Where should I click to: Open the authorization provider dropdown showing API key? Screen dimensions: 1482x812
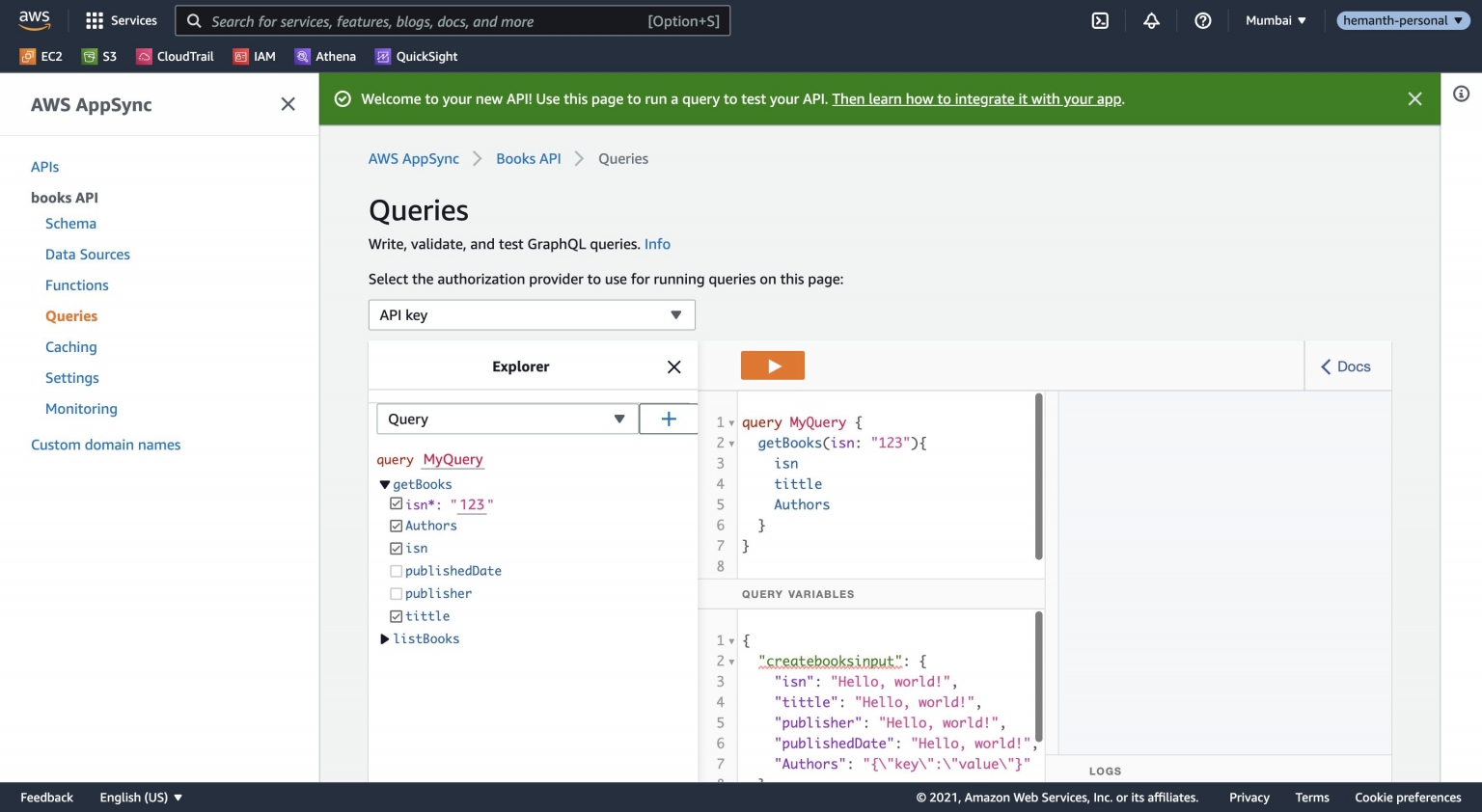tap(532, 314)
